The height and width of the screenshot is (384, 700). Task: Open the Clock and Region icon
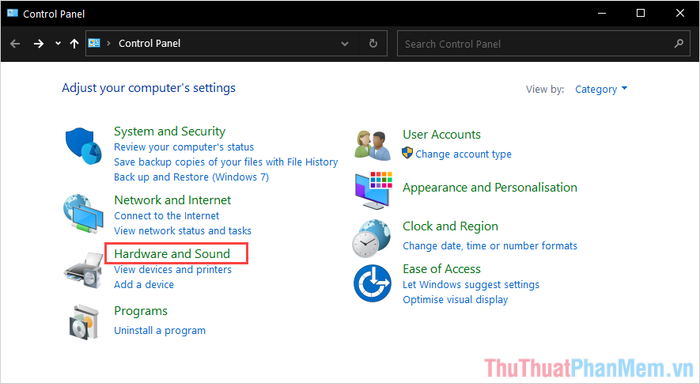(371, 238)
